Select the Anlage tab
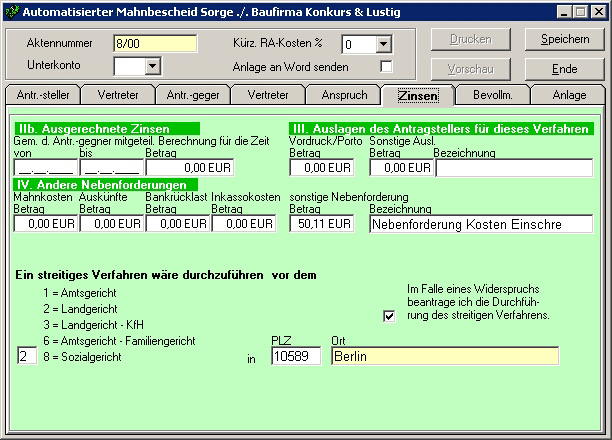 pyautogui.click(x=569, y=95)
